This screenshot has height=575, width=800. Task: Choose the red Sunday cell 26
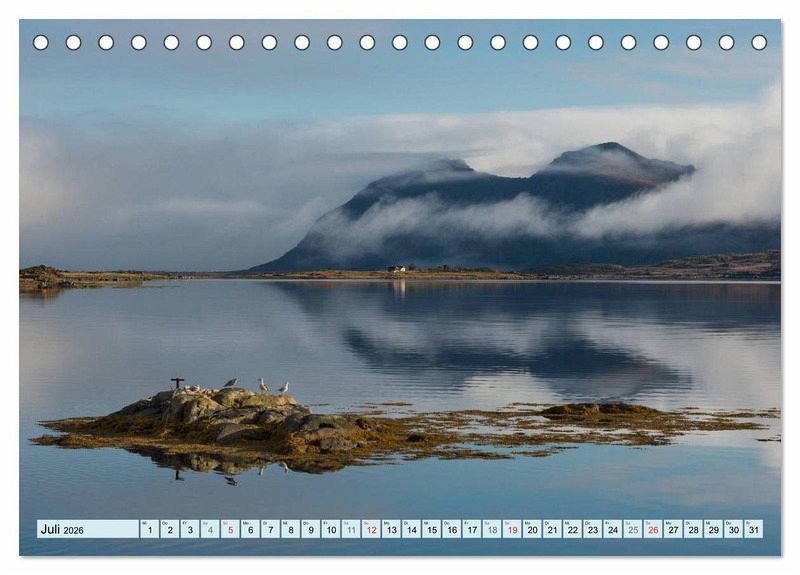tap(653, 529)
